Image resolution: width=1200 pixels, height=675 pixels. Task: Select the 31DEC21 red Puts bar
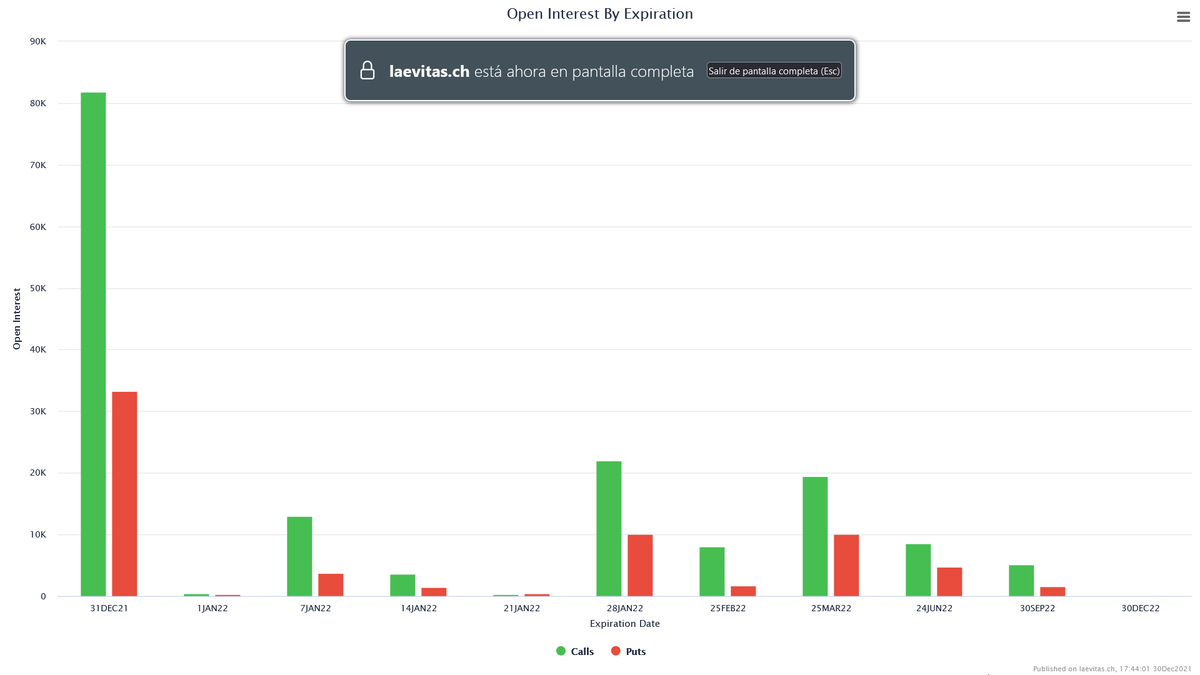coord(124,494)
